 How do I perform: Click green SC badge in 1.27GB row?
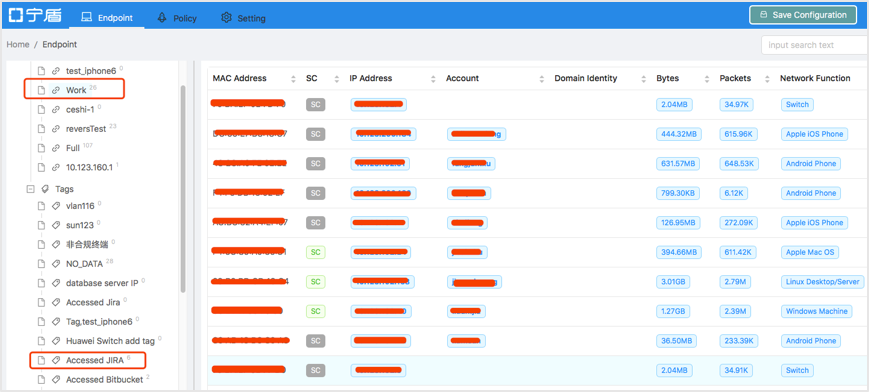[x=315, y=311]
